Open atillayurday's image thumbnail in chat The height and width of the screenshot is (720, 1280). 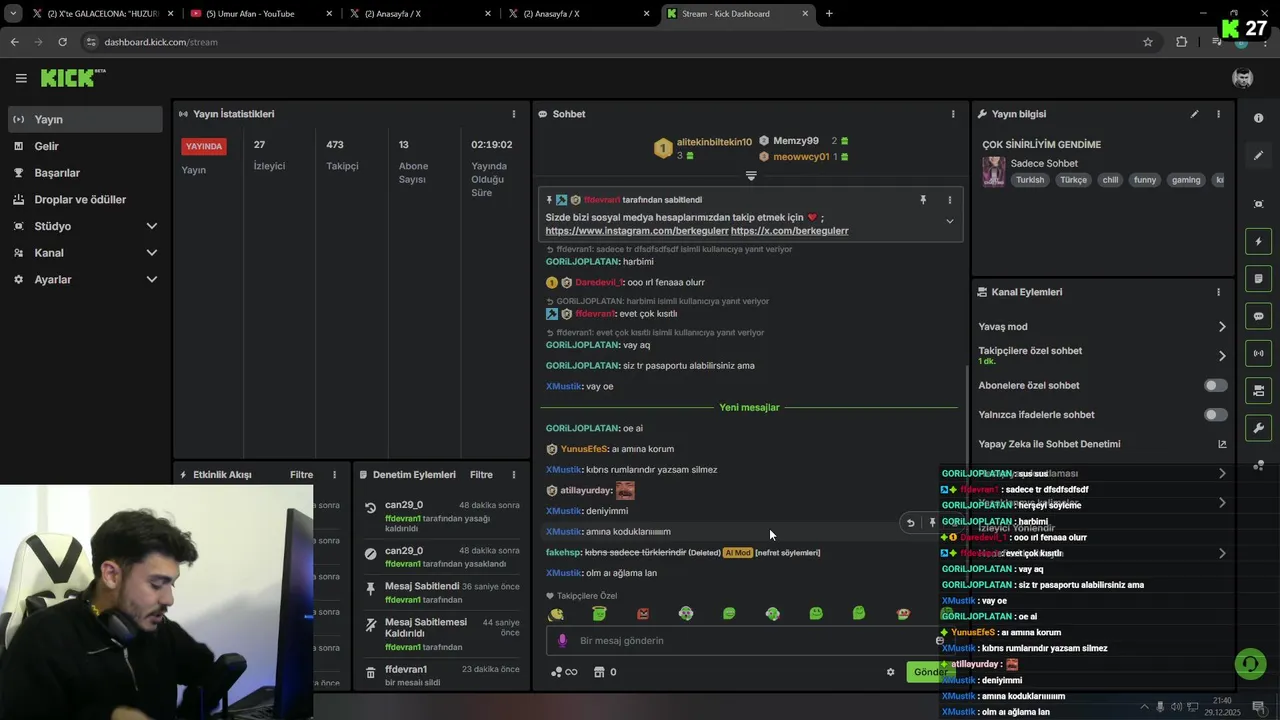point(625,490)
